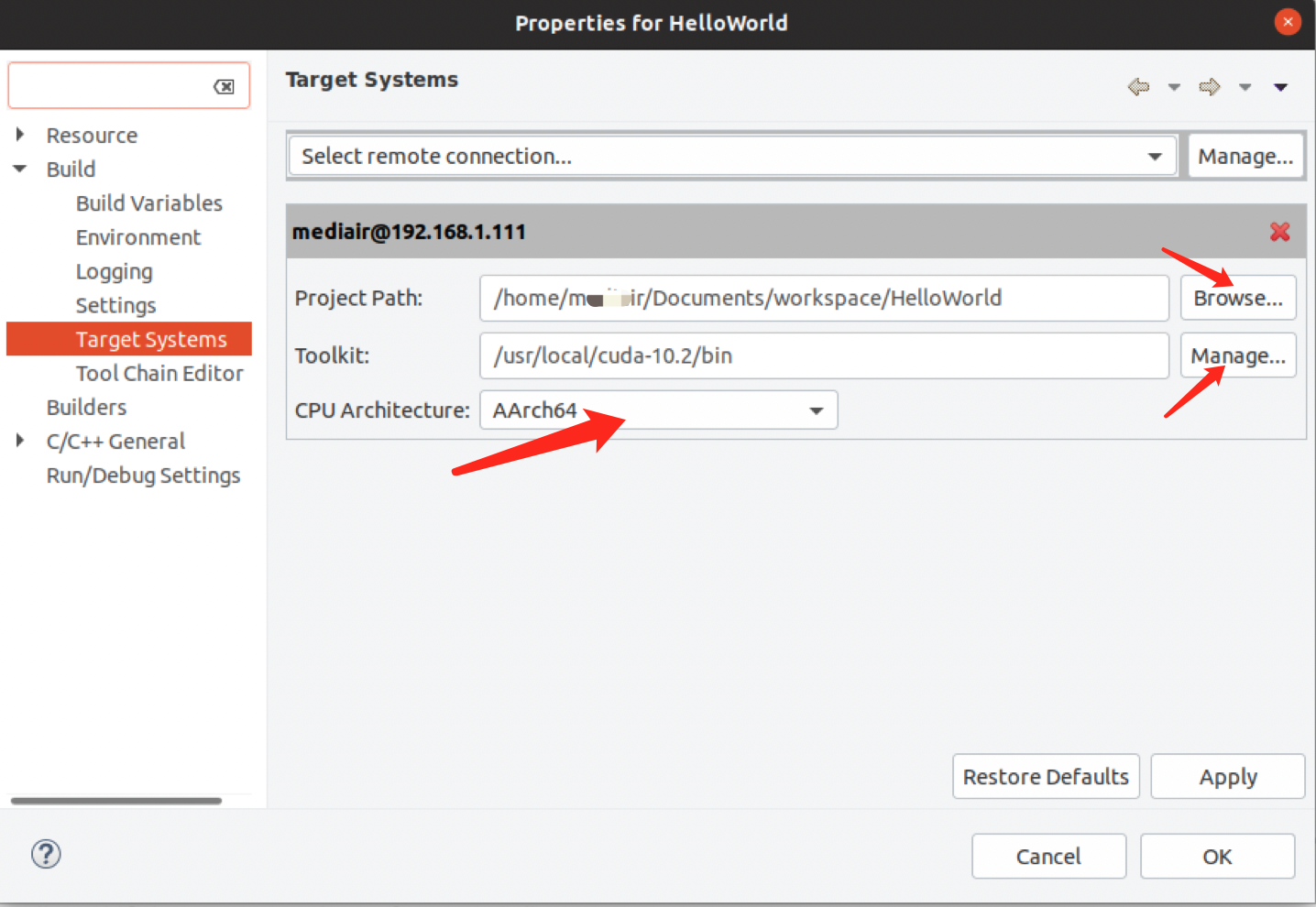This screenshot has width=1316, height=907.
Task: Click the forward navigation arrow icon
Action: (1209, 87)
